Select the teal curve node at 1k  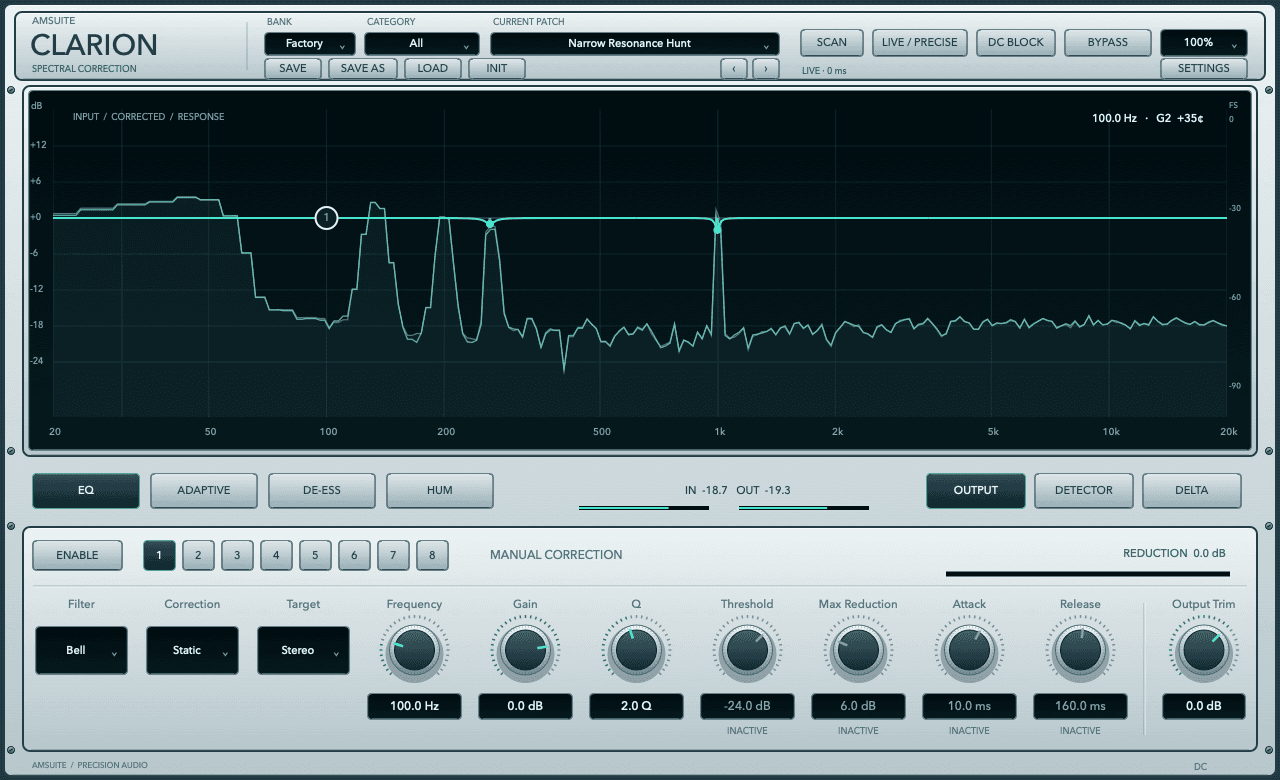tap(717, 229)
